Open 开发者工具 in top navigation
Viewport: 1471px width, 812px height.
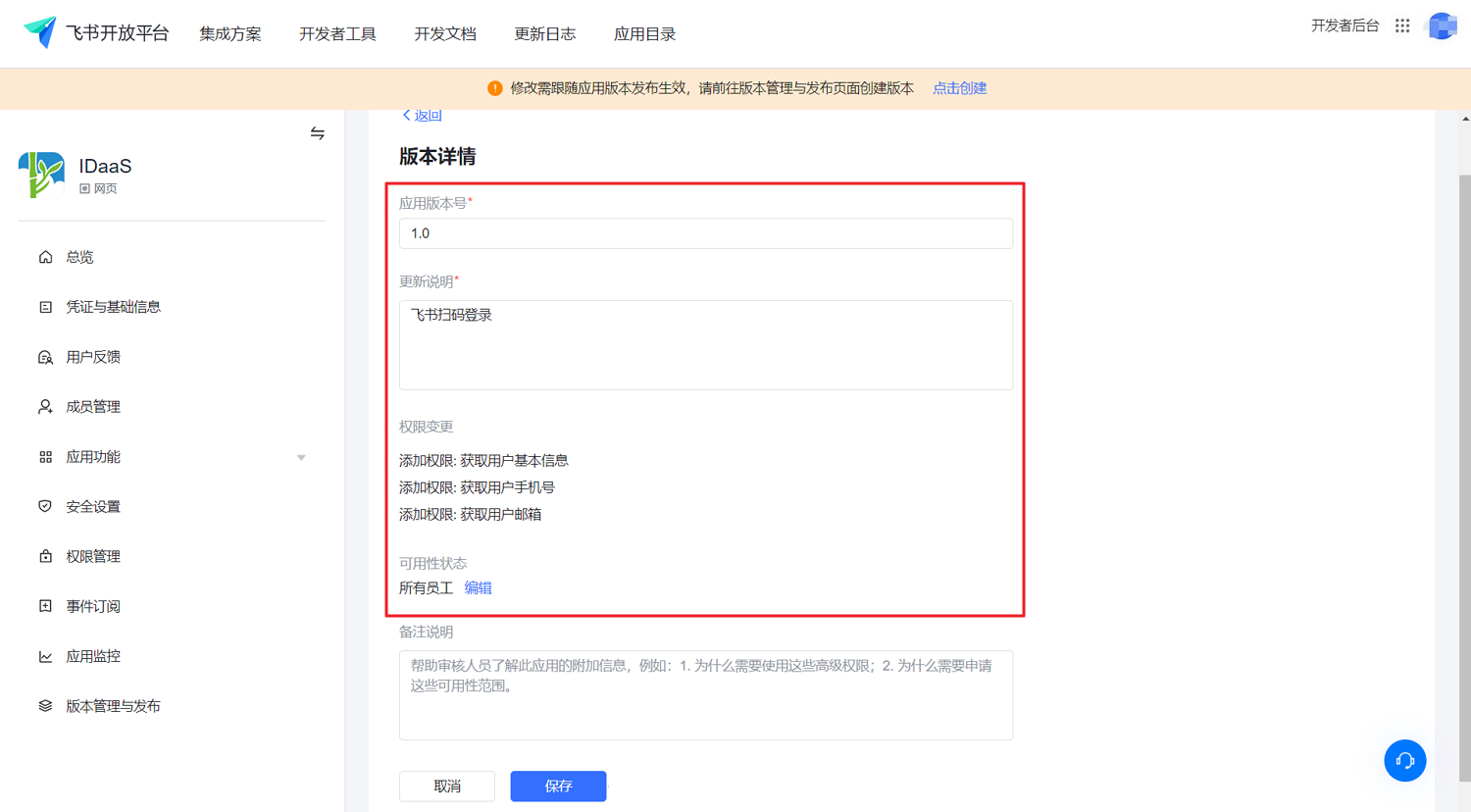pos(337,33)
